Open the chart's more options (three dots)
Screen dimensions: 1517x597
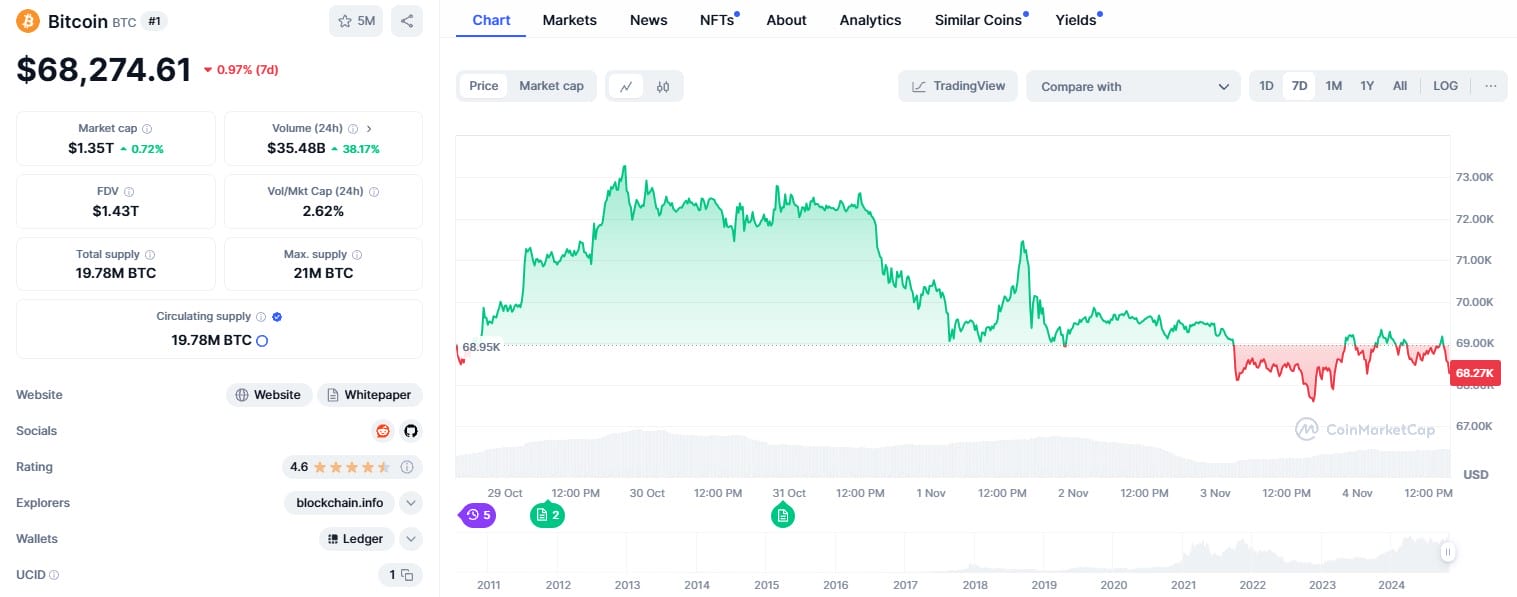pos(1490,86)
